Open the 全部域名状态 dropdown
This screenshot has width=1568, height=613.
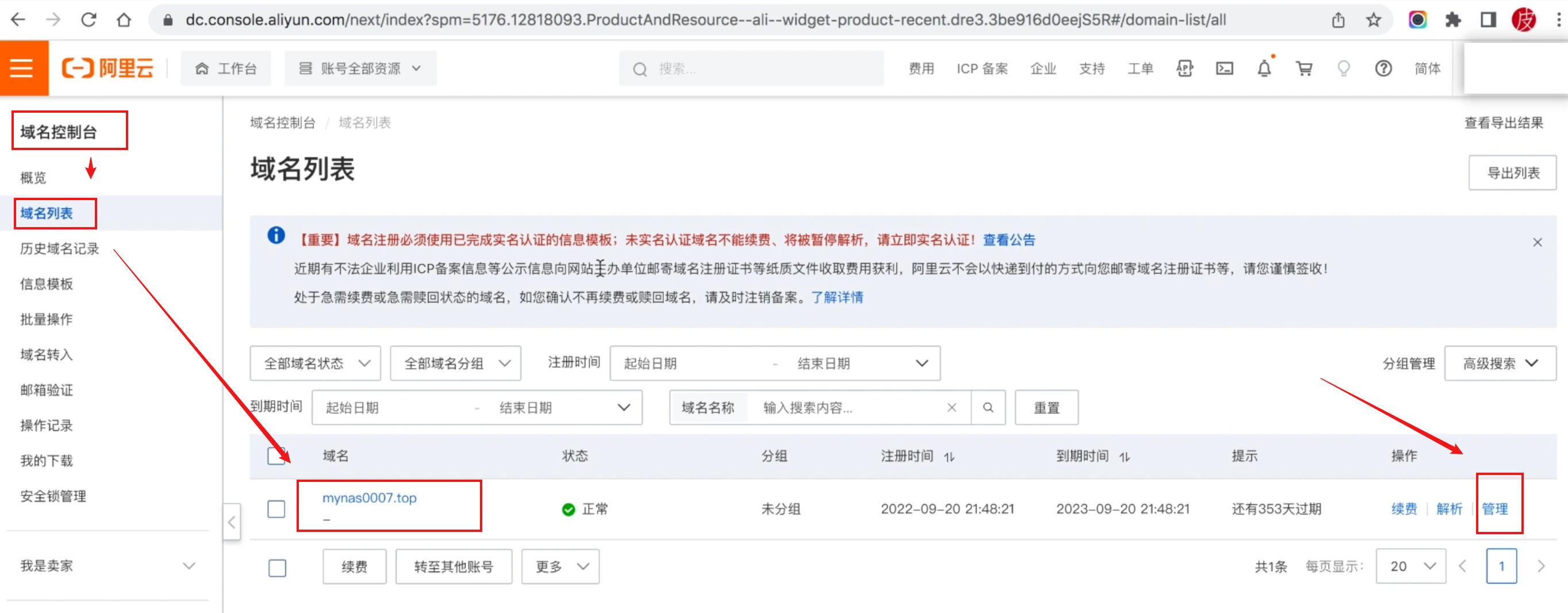[316, 363]
